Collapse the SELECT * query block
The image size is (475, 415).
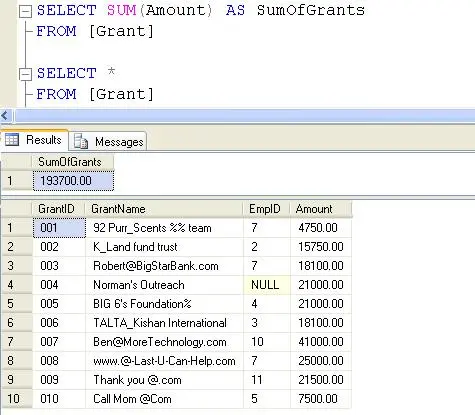25,74
